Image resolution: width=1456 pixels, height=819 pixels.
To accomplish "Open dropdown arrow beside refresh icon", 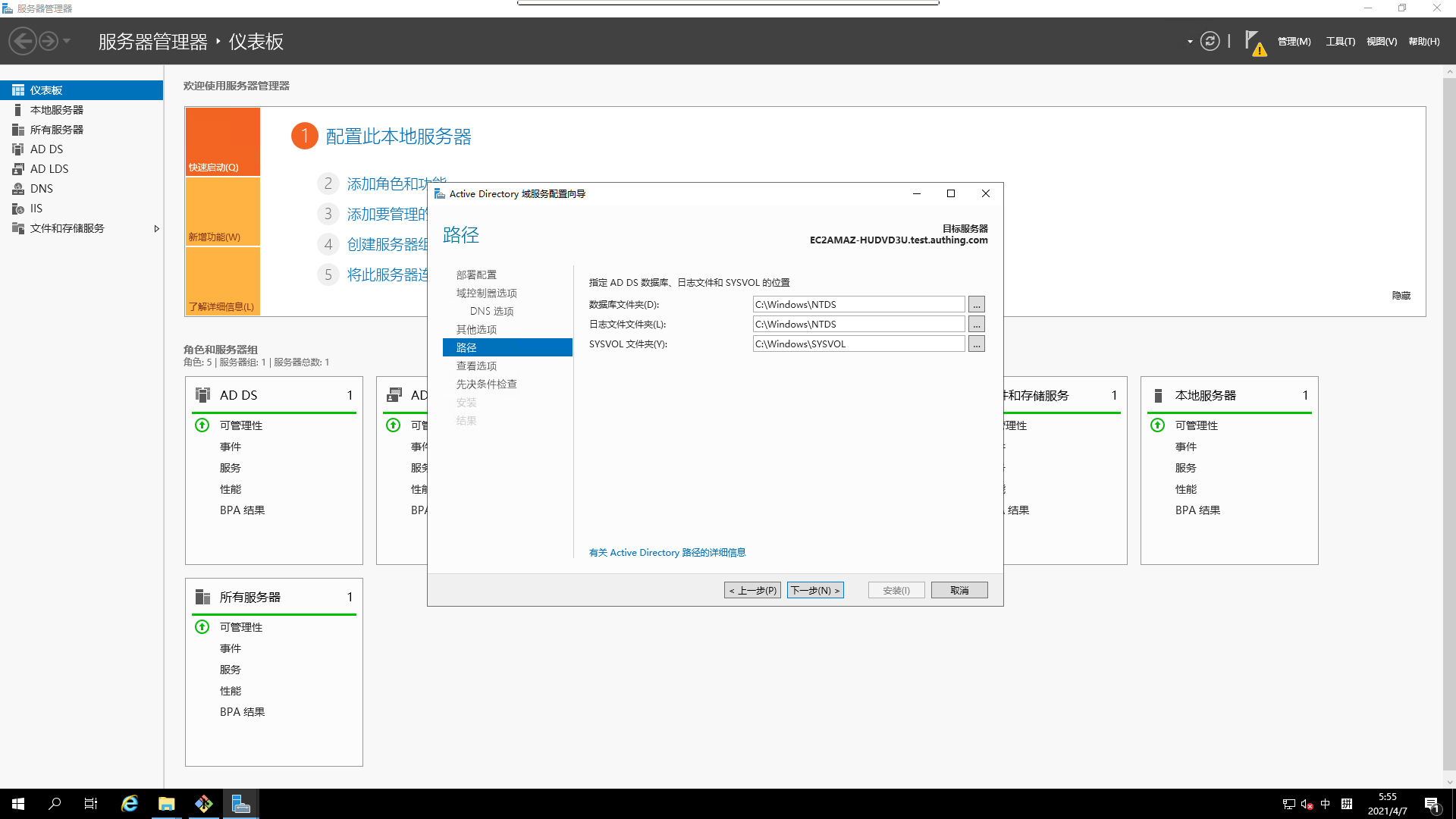I will click(1189, 42).
